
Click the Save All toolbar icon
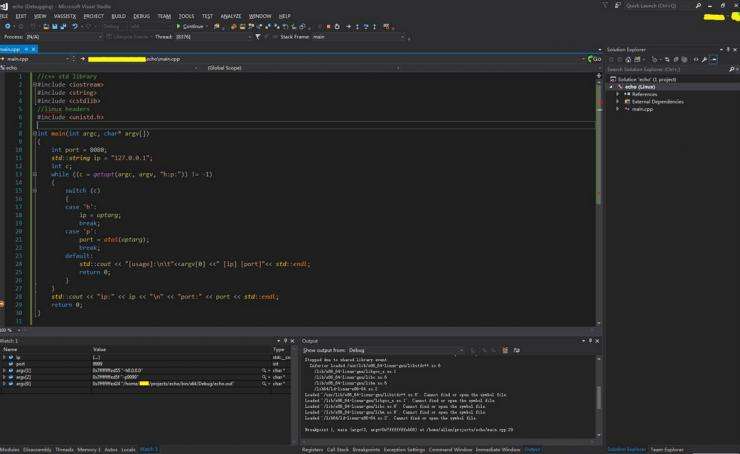(63, 27)
